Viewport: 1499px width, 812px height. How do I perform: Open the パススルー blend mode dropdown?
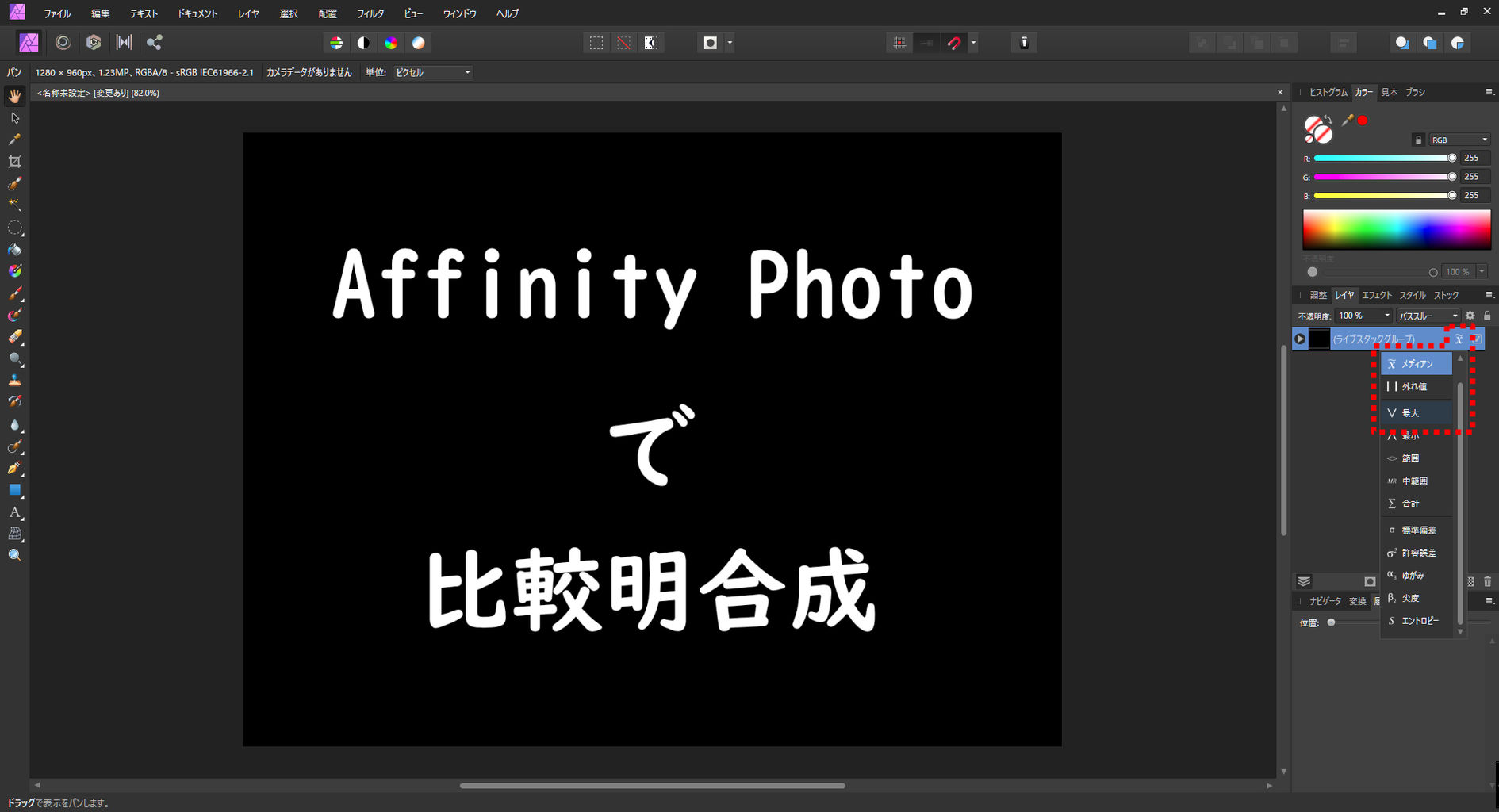(x=1428, y=316)
